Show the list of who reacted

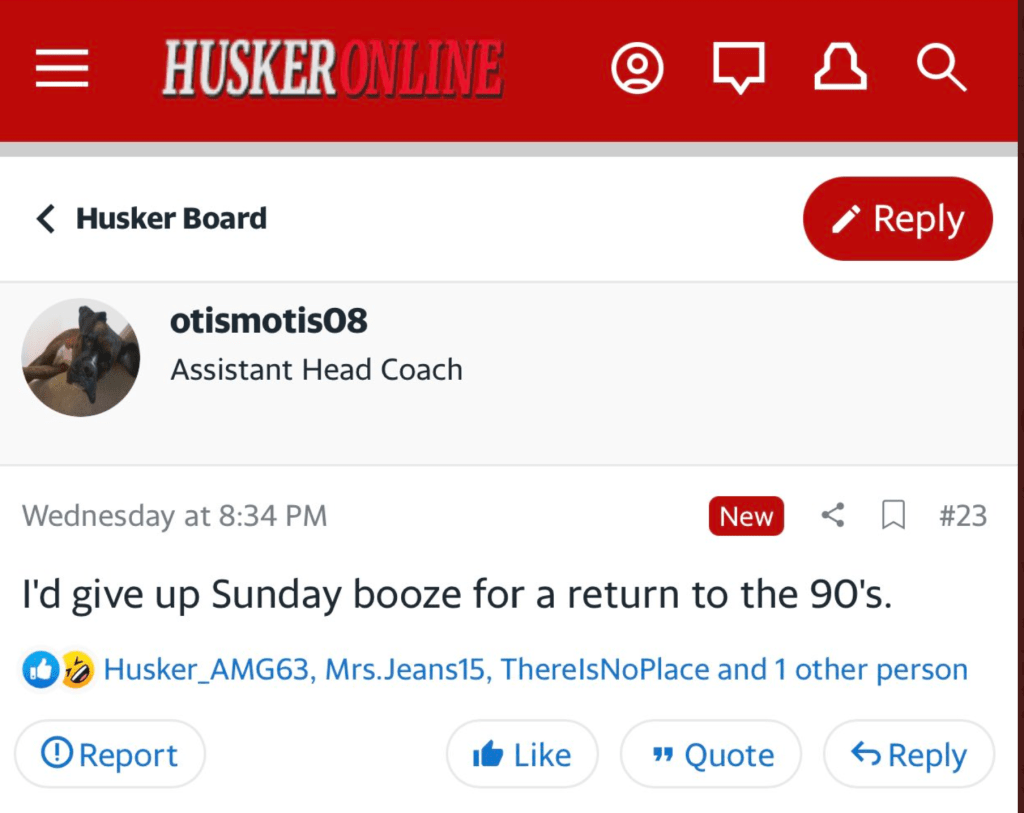pyautogui.click(x=535, y=669)
